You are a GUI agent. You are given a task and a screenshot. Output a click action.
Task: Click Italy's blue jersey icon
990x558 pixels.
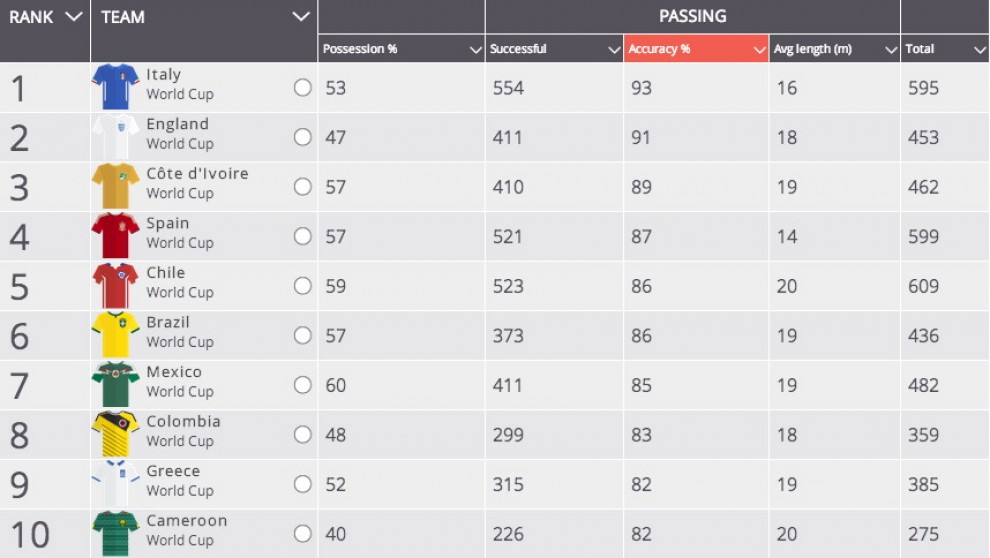[x=115, y=87]
